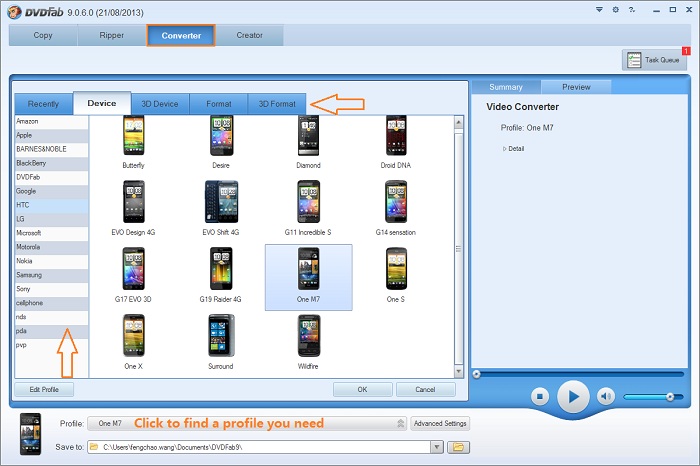The width and height of the screenshot is (700, 466).
Task: Play the video preview
Action: click(x=573, y=396)
